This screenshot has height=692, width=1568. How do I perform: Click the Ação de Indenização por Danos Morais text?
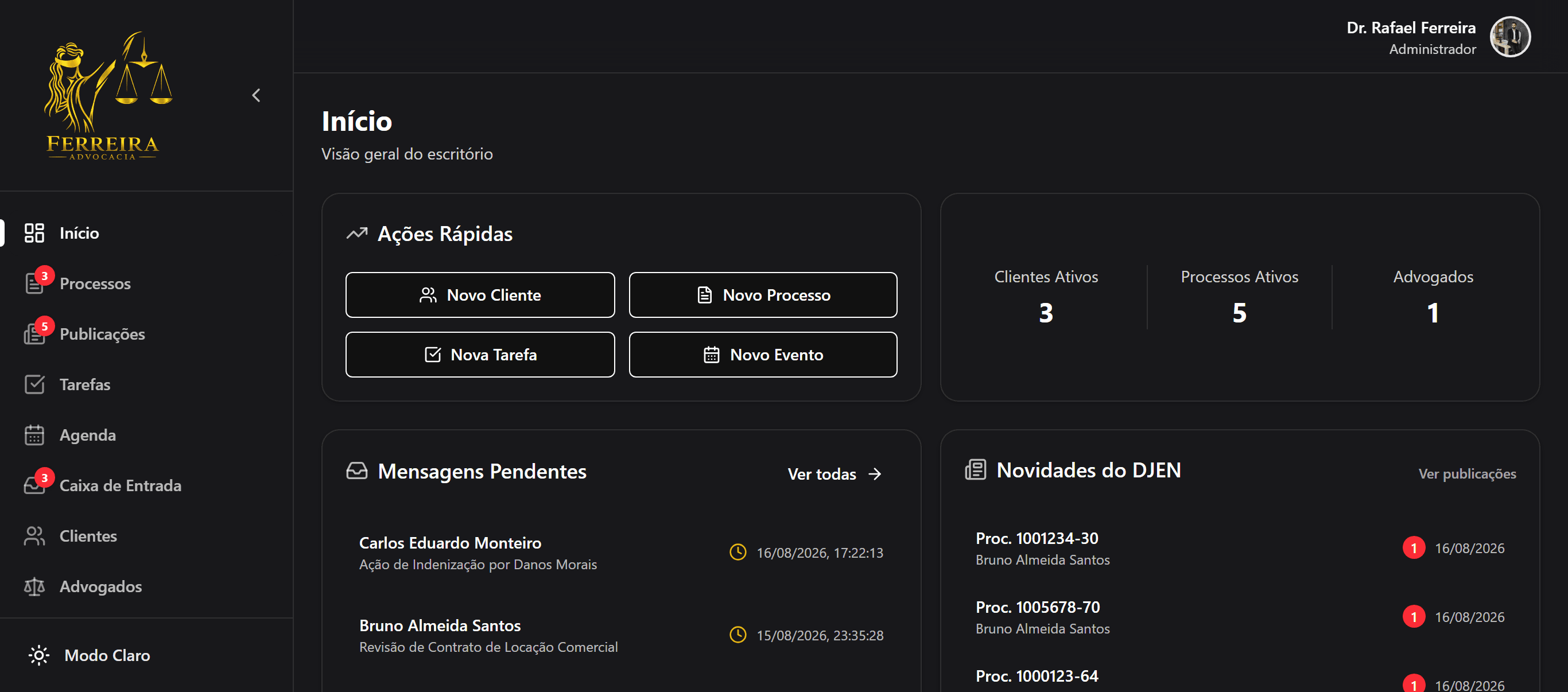(478, 565)
